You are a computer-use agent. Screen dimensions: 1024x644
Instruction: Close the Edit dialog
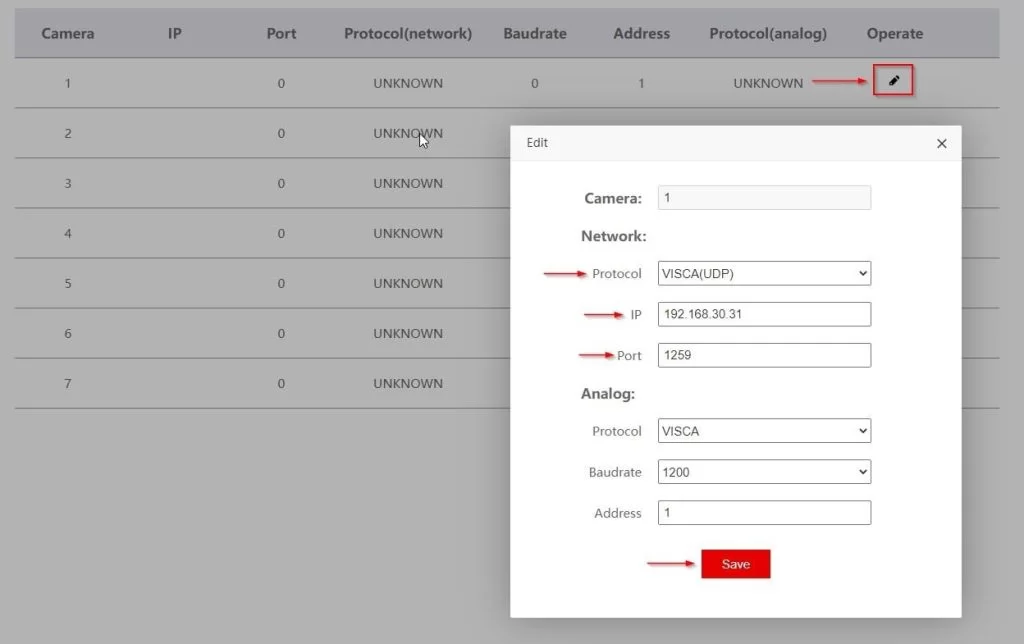[941, 143]
